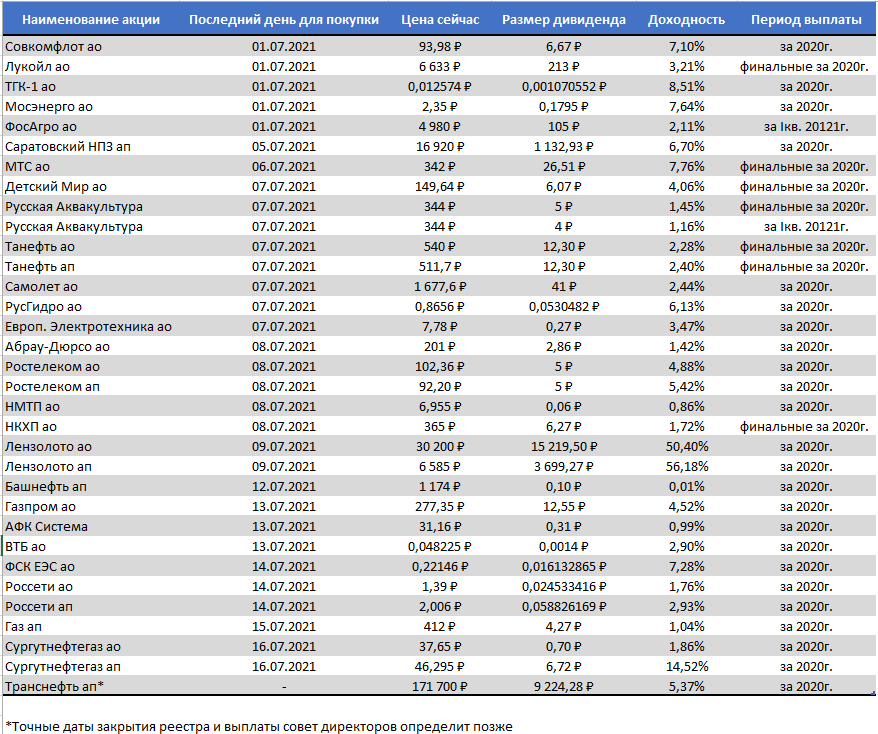
Task: Select the 'Доходность' column header
Action: (686, 20)
